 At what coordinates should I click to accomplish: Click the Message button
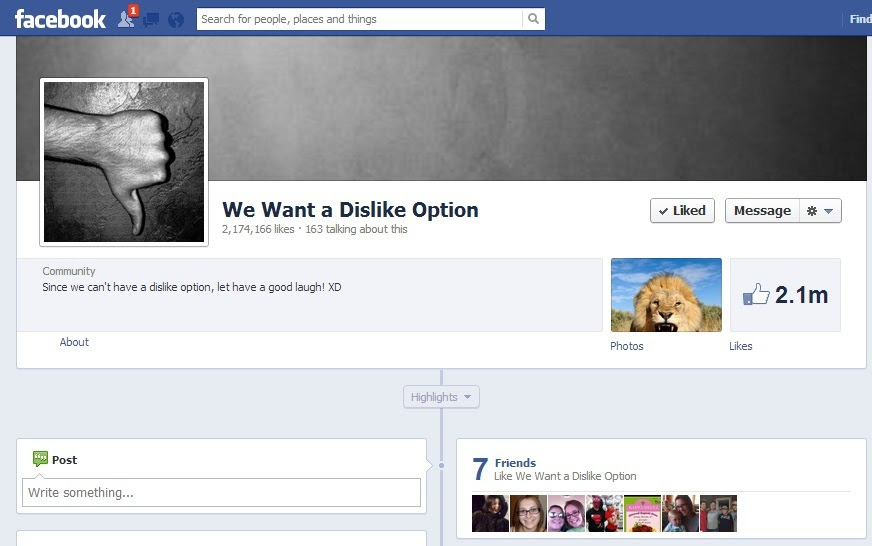762,211
